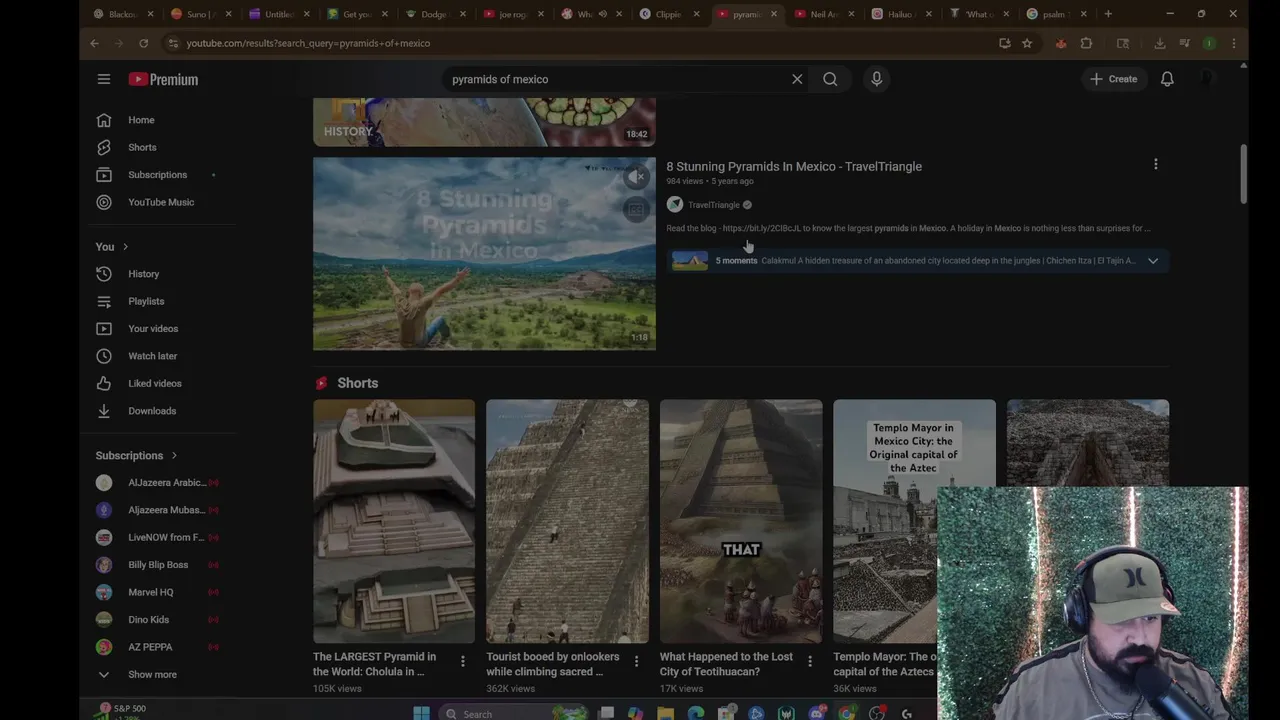1280x720 pixels.
Task: Click the YouTube Premium logo
Action: tap(163, 79)
